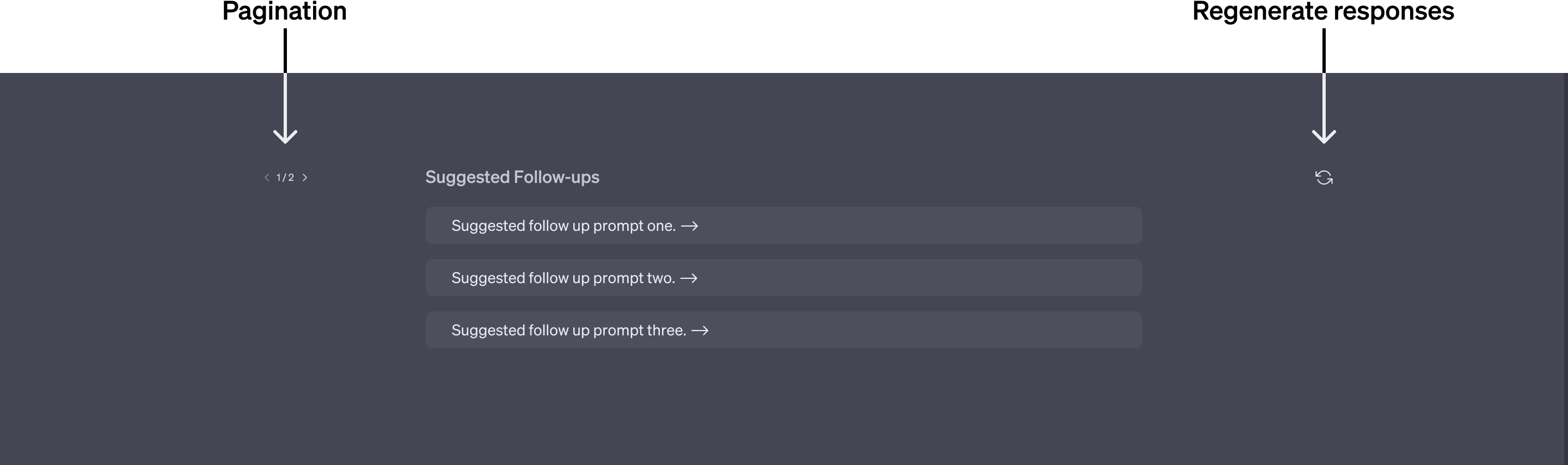Viewport: 1568px width, 465px height.
Task: Click the regenerate follow-ups refresh icon
Action: coord(1324,178)
